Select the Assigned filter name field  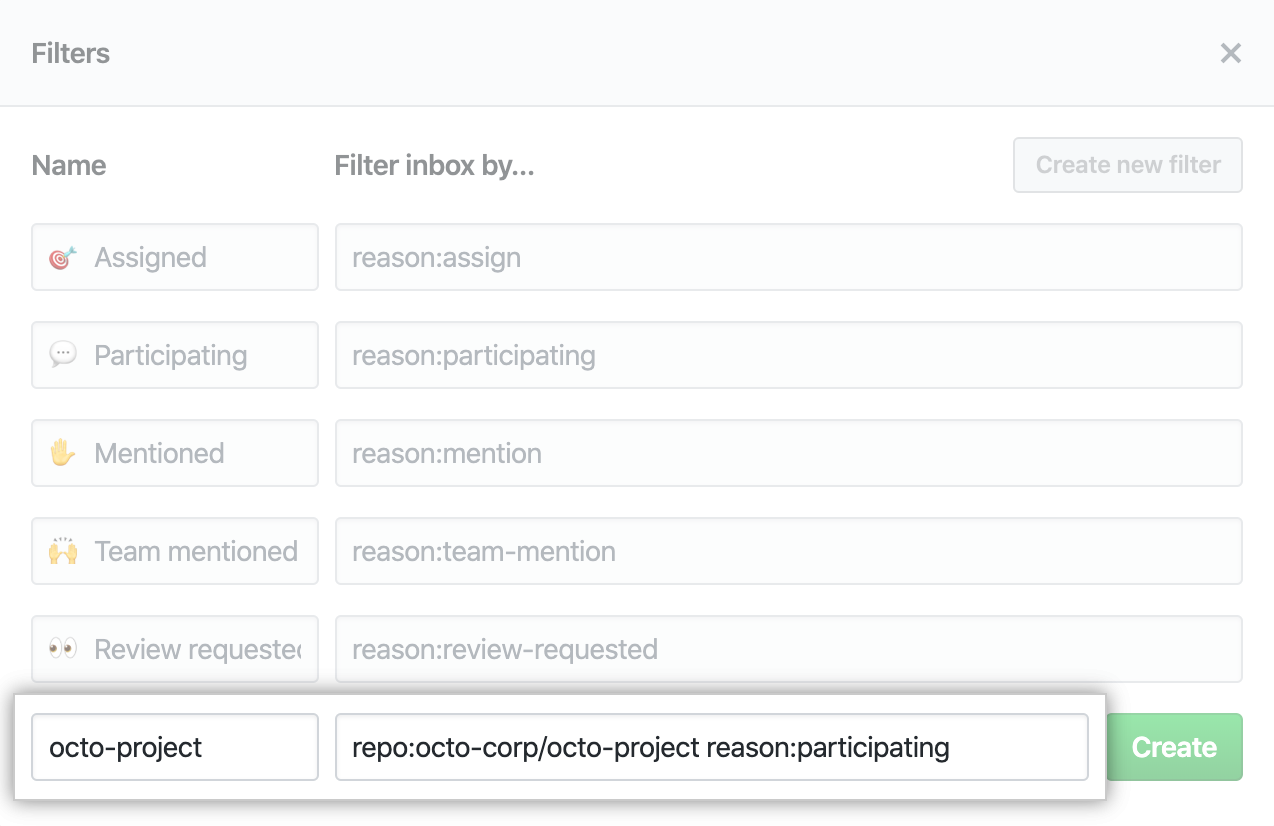click(190, 258)
